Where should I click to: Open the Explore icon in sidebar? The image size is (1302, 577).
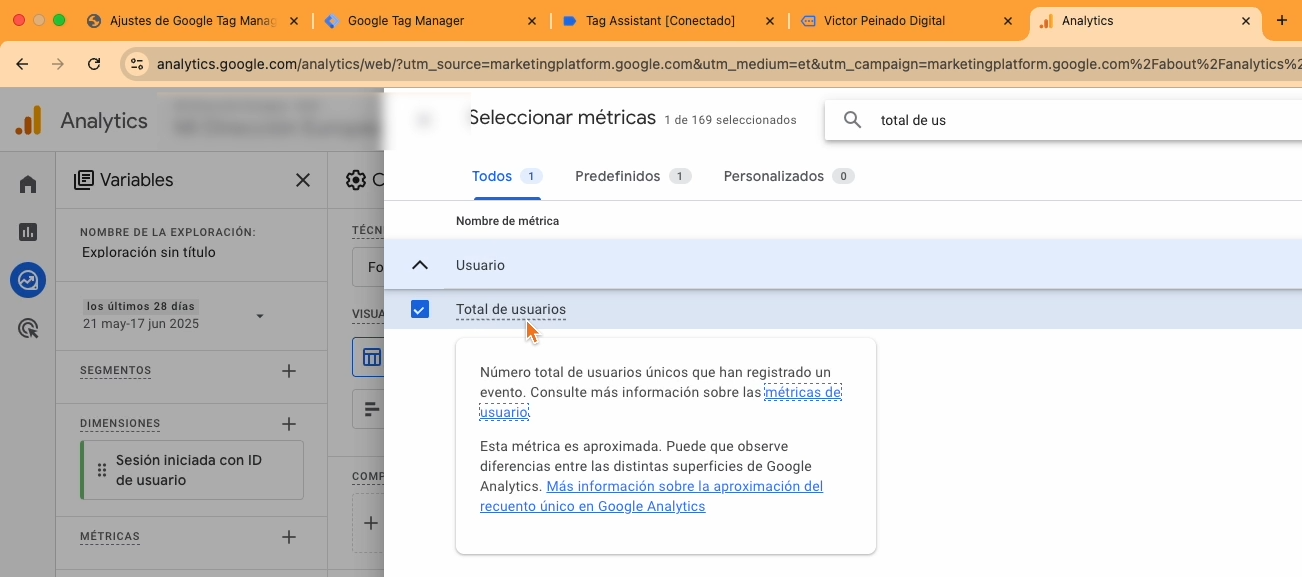pos(28,280)
